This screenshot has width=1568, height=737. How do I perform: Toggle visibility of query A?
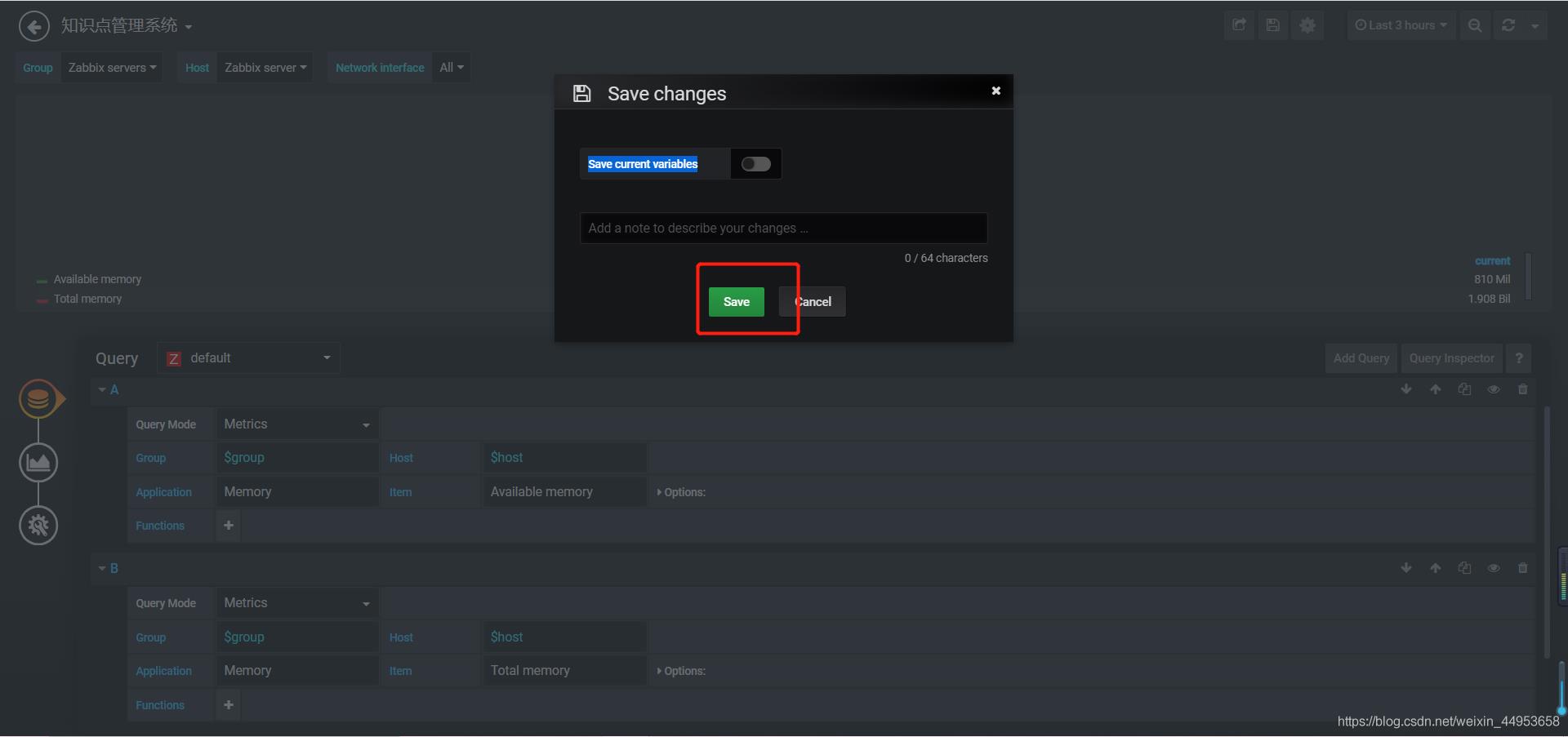[x=1494, y=389]
